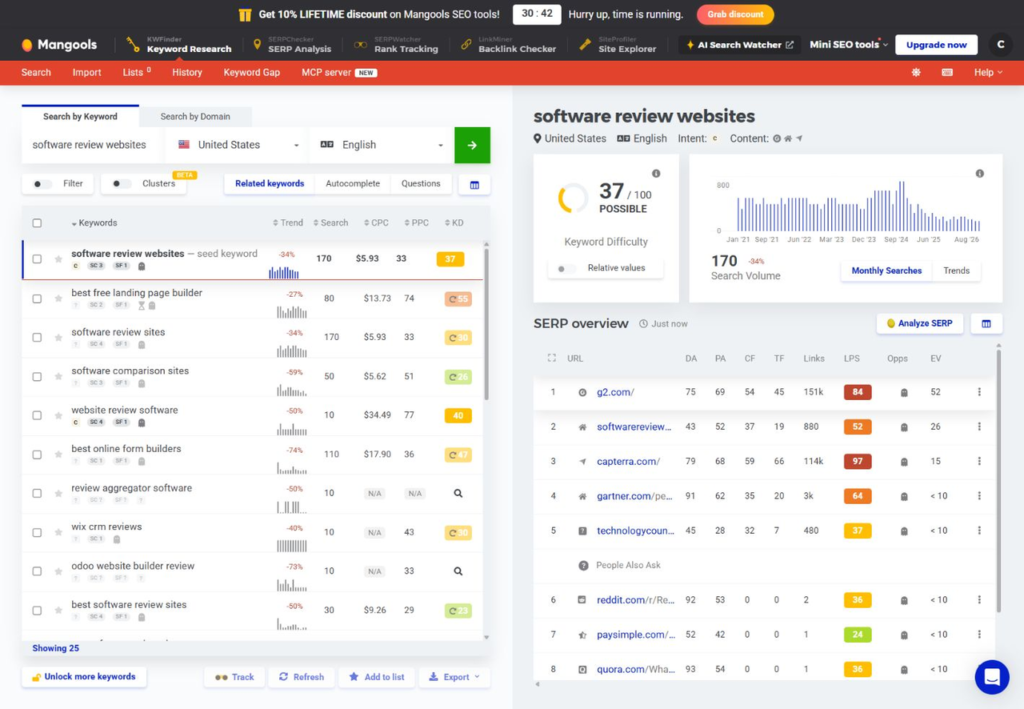The image size is (1024, 709).
Task: Open the g2.com/ result link
Action: 615,392
